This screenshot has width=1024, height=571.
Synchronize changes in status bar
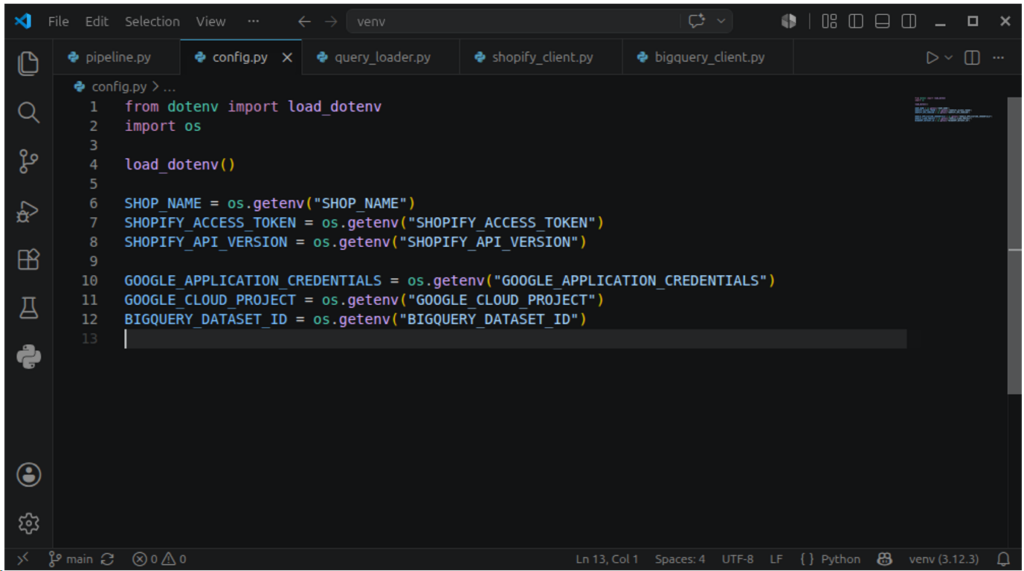pos(108,559)
